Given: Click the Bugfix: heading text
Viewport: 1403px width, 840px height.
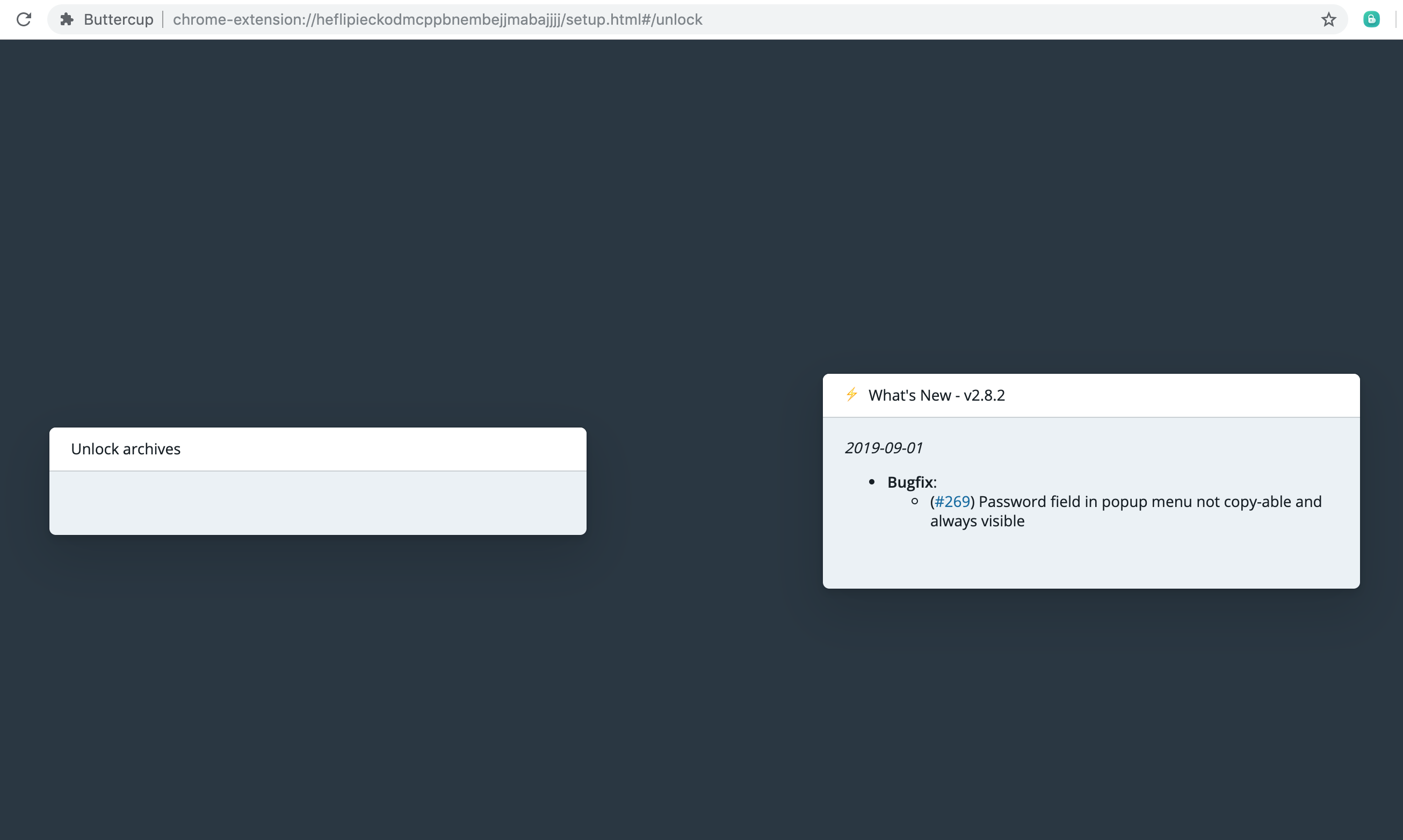Looking at the screenshot, I should 912,482.
